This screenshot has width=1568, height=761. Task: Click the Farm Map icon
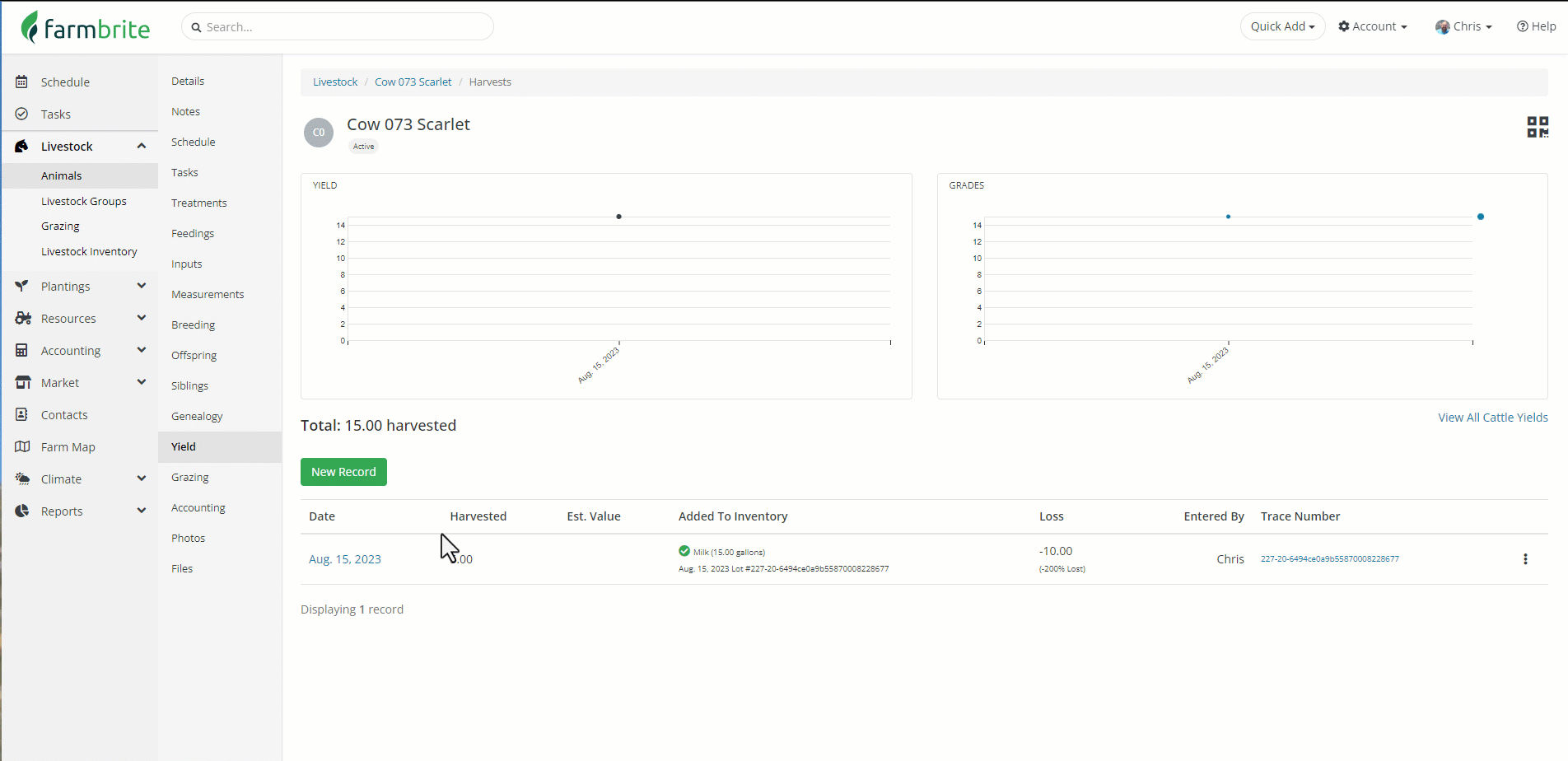[23, 446]
